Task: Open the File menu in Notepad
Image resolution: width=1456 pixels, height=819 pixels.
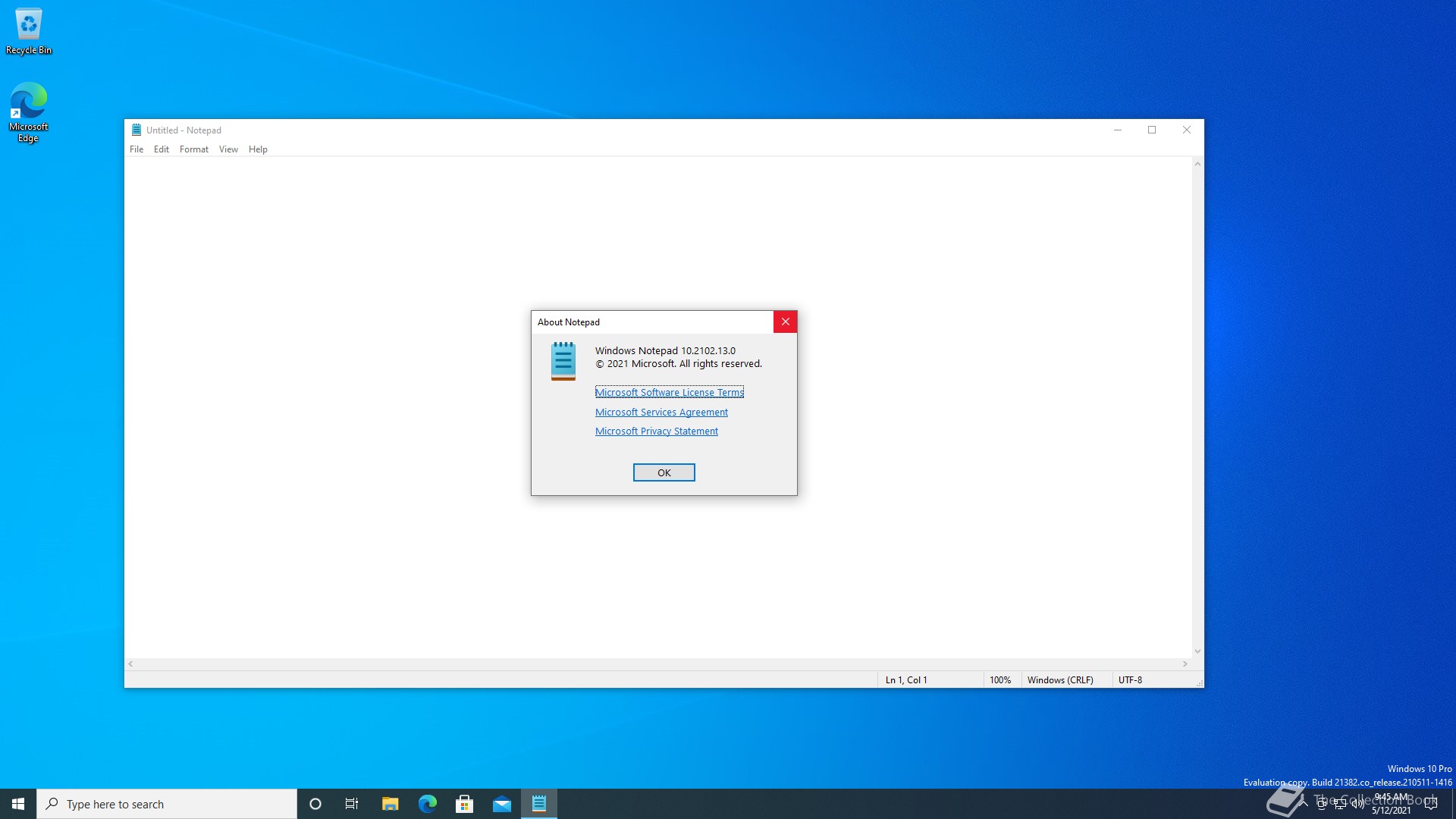Action: (136, 149)
